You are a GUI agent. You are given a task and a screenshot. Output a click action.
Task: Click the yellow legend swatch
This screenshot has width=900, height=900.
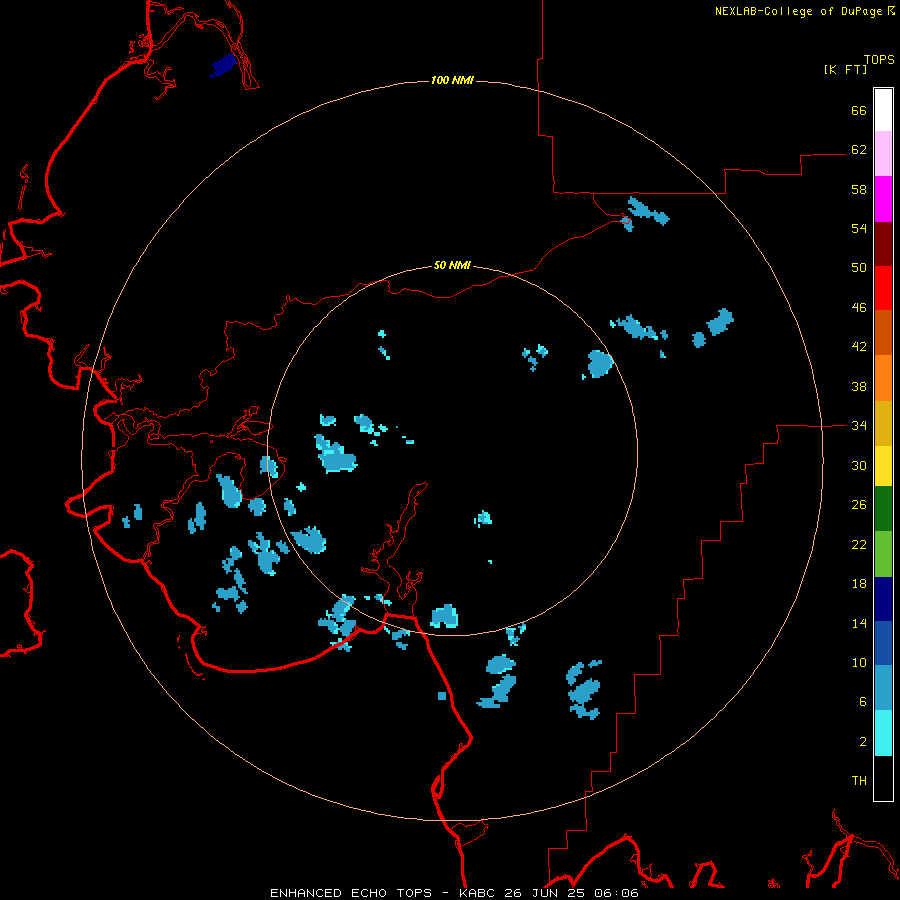pyautogui.click(x=883, y=466)
